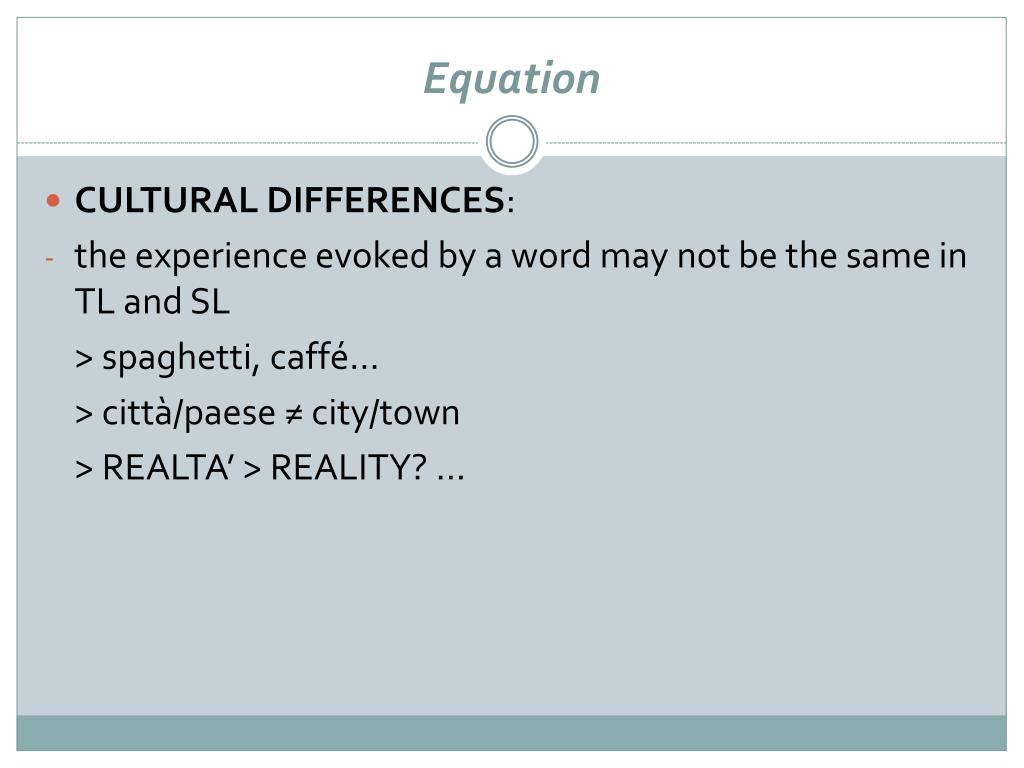This screenshot has height=768, width=1024.
Task: Click the word 'caffé…'
Action: [324, 357]
